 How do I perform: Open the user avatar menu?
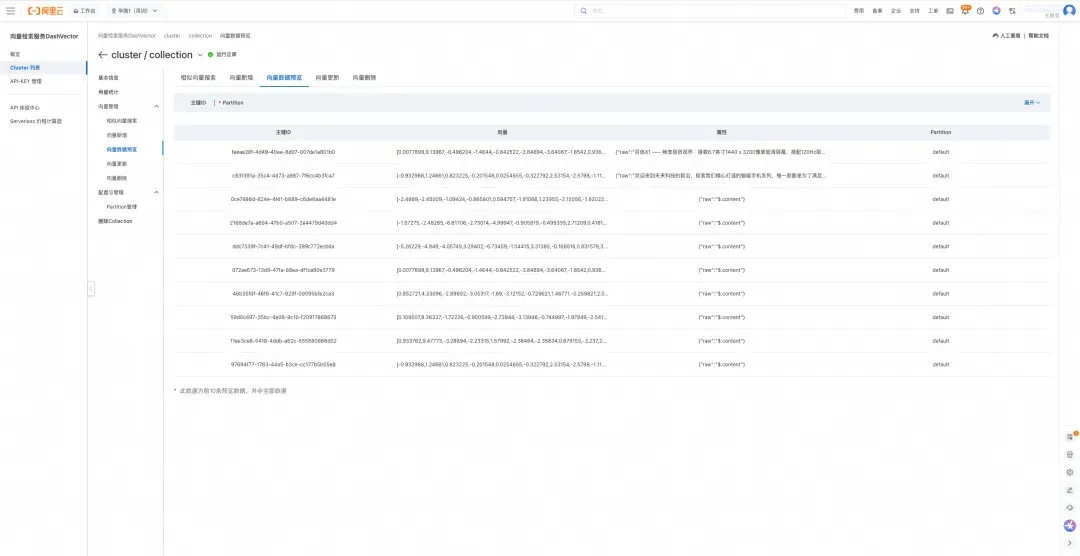pos(1070,11)
